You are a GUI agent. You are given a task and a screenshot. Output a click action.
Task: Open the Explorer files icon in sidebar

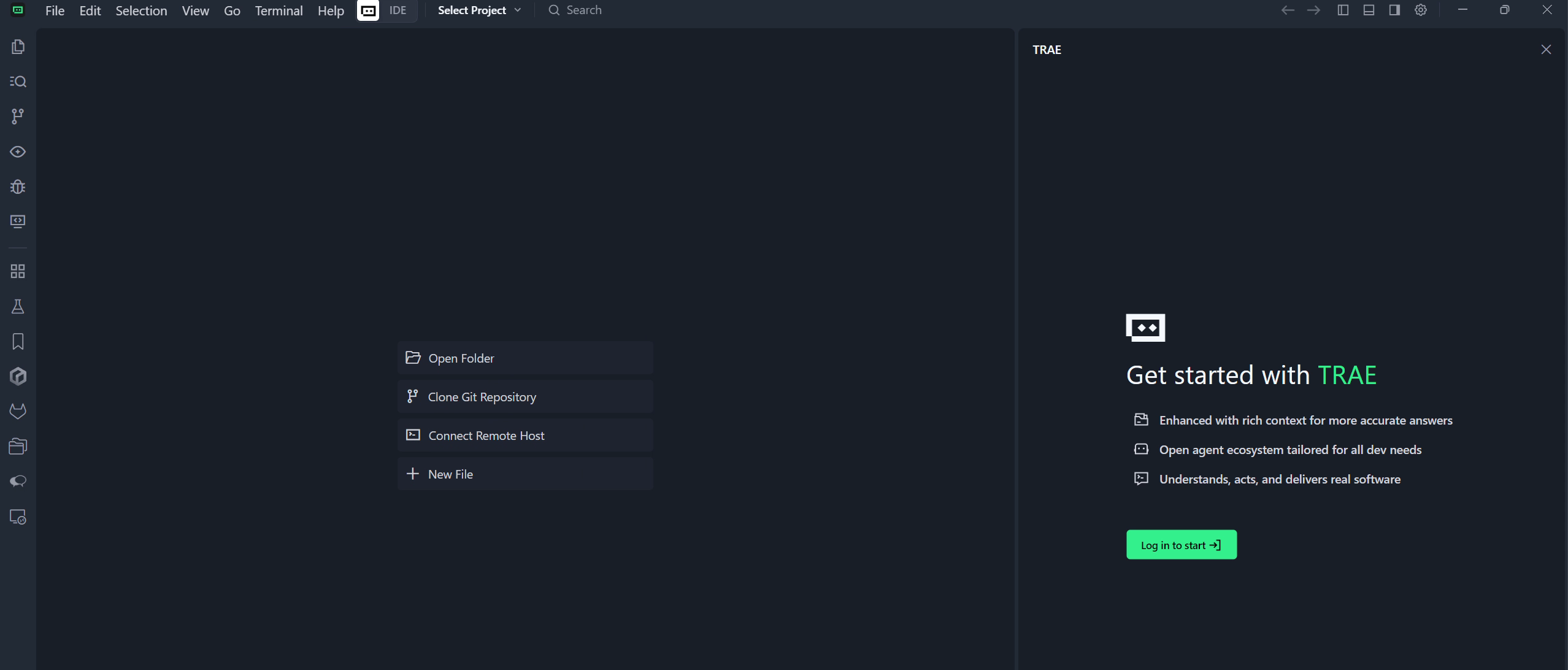click(x=18, y=47)
